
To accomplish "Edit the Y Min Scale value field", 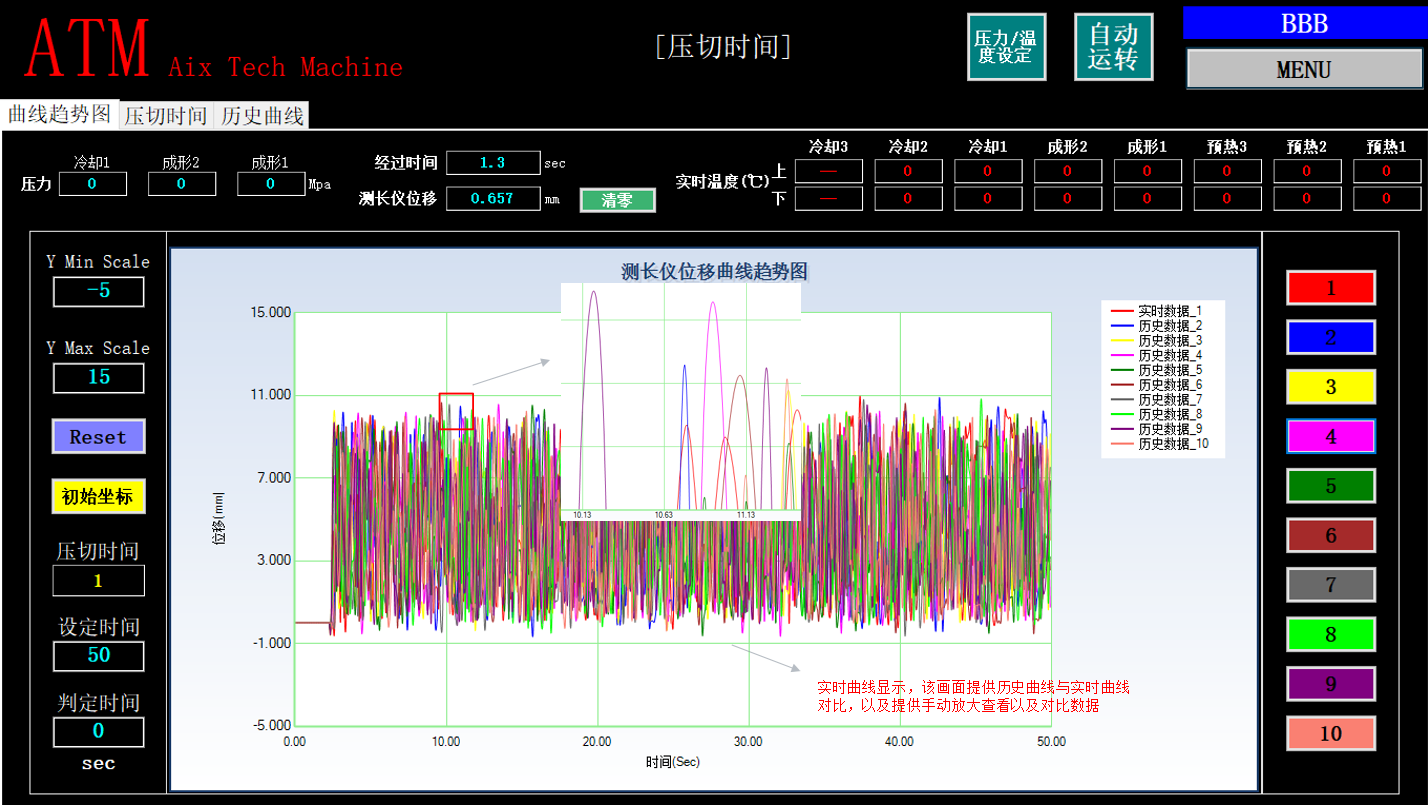I will pyautogui.click(x=98, y=292).
